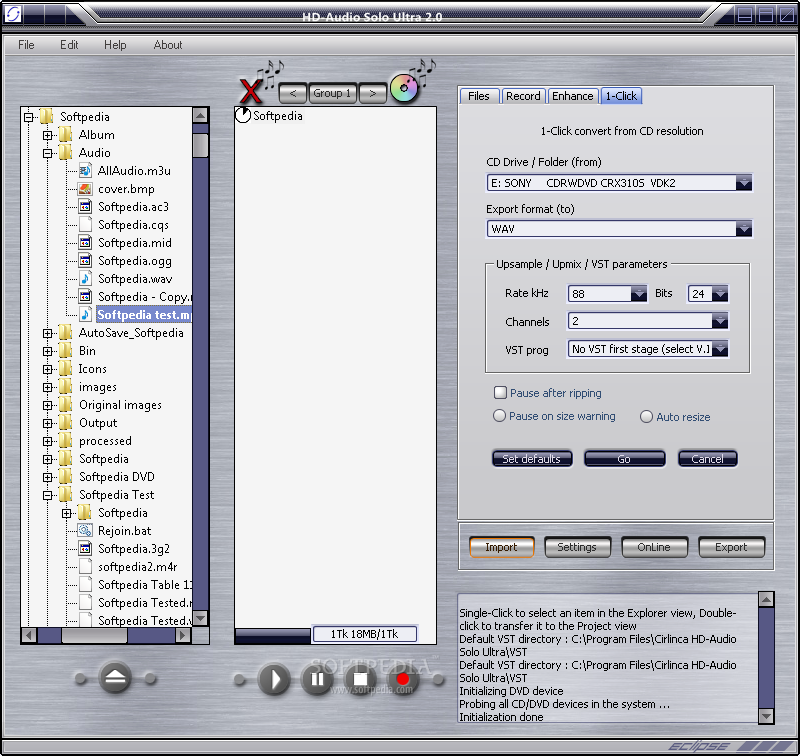This screenshot has height=756, width=800.
Task: Open the Bits dropdown
Action: 720,294
